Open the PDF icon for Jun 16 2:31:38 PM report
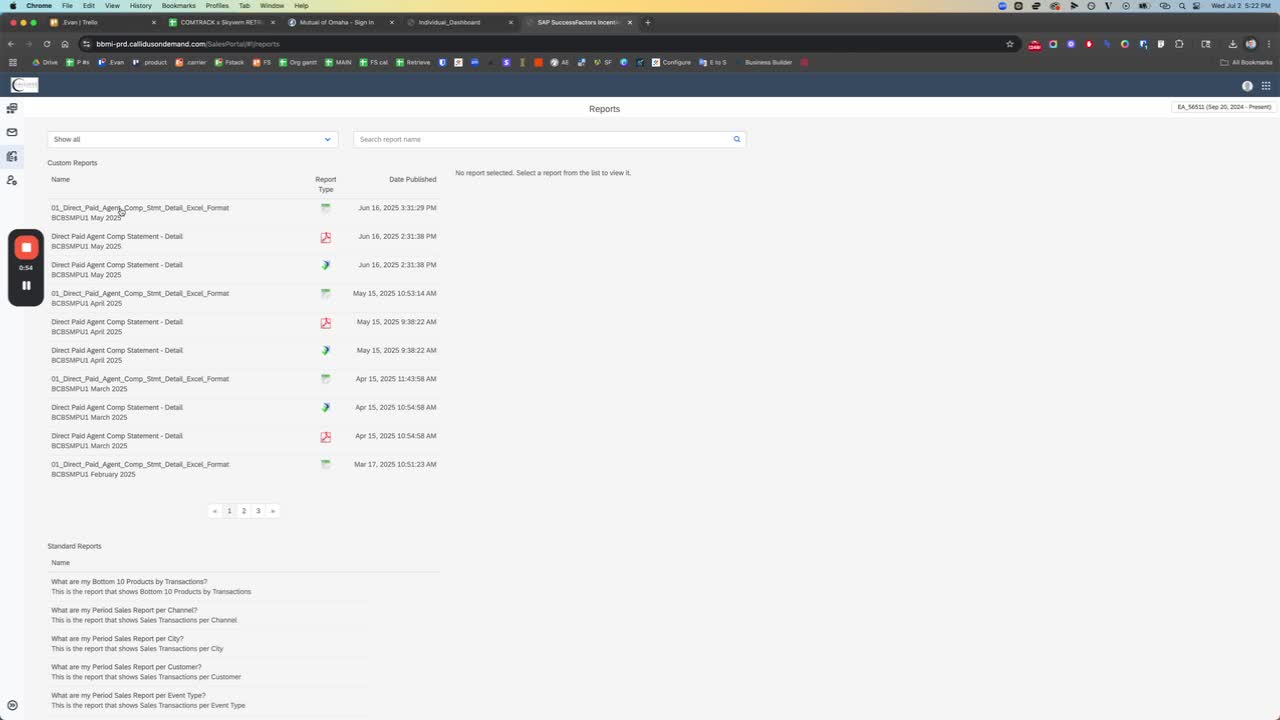This screenshot has height=720, width=1280. pos(325,237)
